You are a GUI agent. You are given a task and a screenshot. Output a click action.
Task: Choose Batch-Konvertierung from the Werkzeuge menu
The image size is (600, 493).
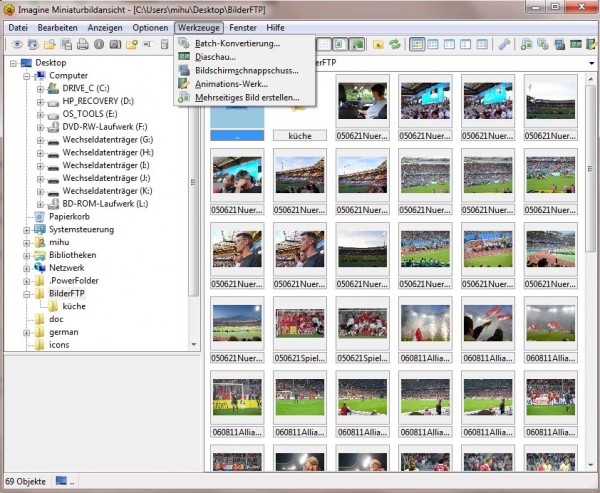[237, 43]
